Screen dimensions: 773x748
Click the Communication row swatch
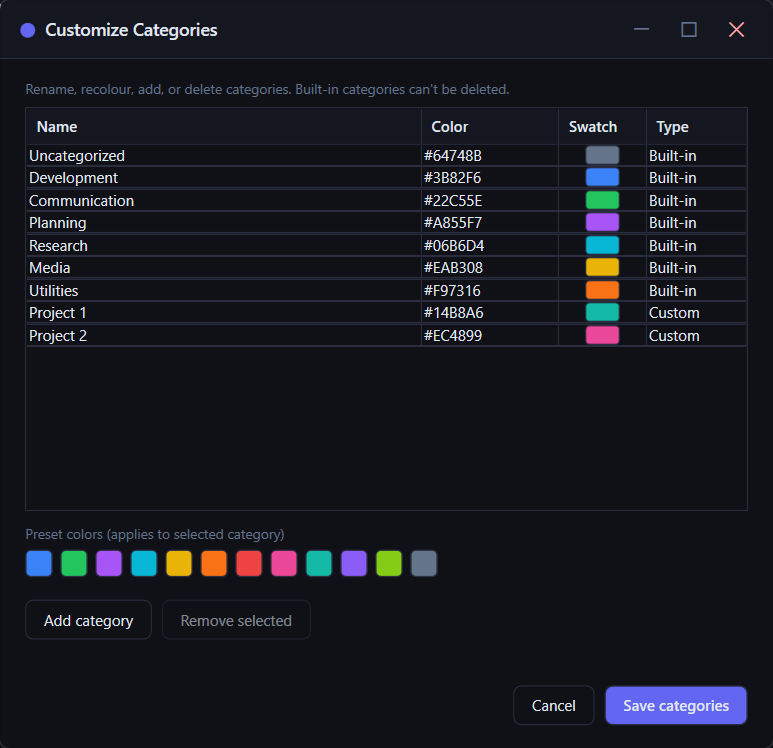(602, 200)
